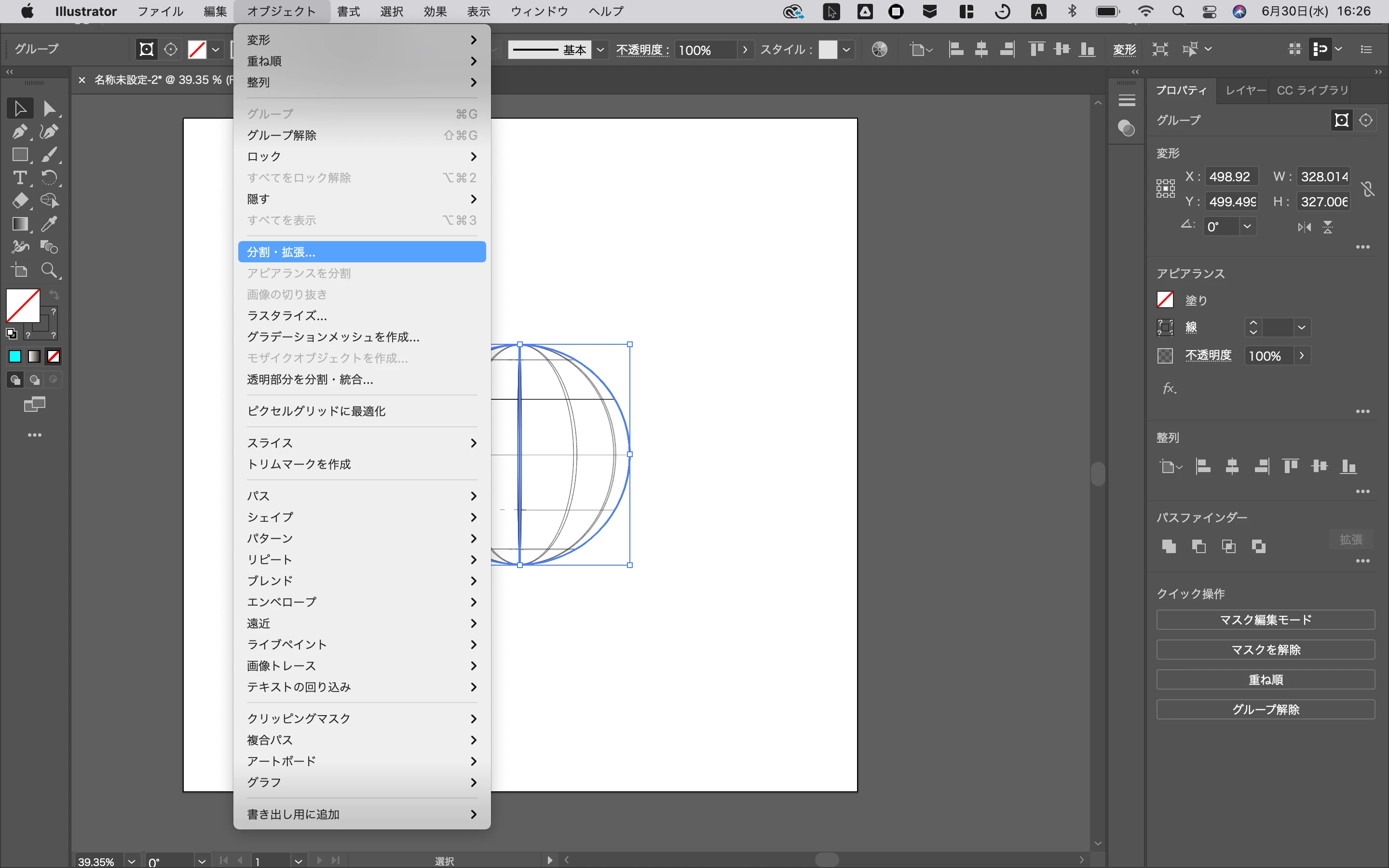This screenshot has height=868, width=1389.
Task: Toggle flip horizontal in transform section
Action: coord(1304,227)
